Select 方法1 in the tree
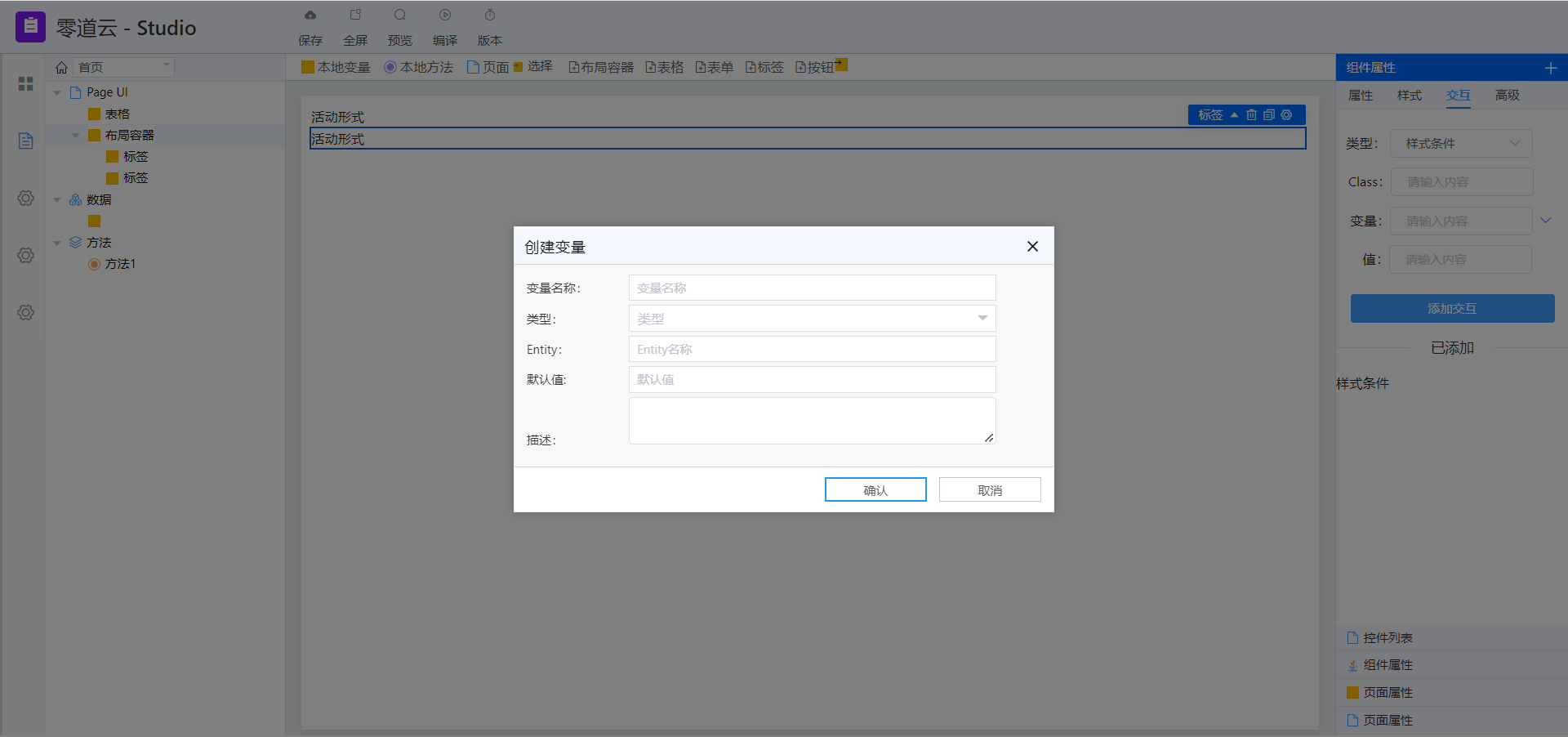1568x737 pixels. [120, 263]
